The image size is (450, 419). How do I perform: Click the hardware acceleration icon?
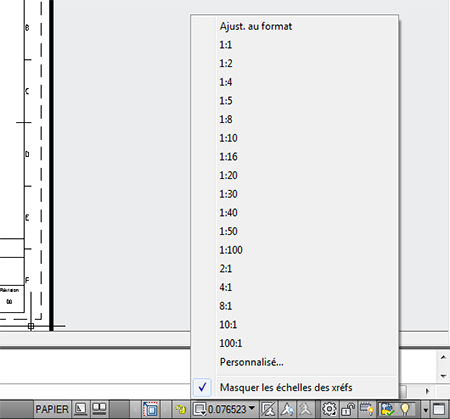click(x=367, y=409)
